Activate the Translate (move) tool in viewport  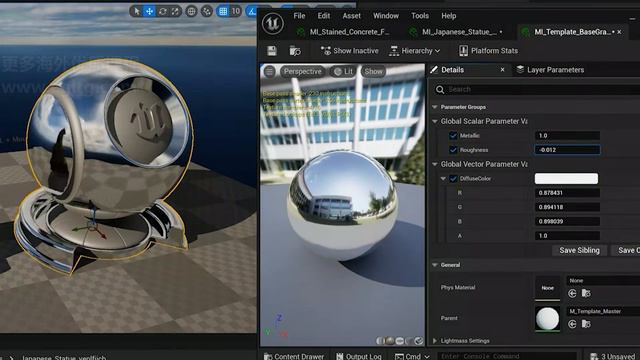(x=149, y=11)
